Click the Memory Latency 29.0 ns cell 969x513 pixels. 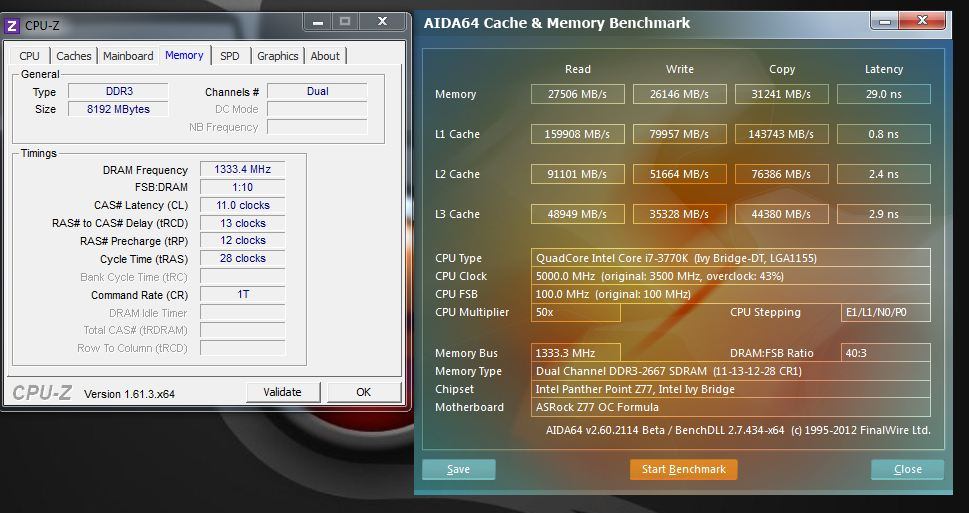(x=884, y=94)
